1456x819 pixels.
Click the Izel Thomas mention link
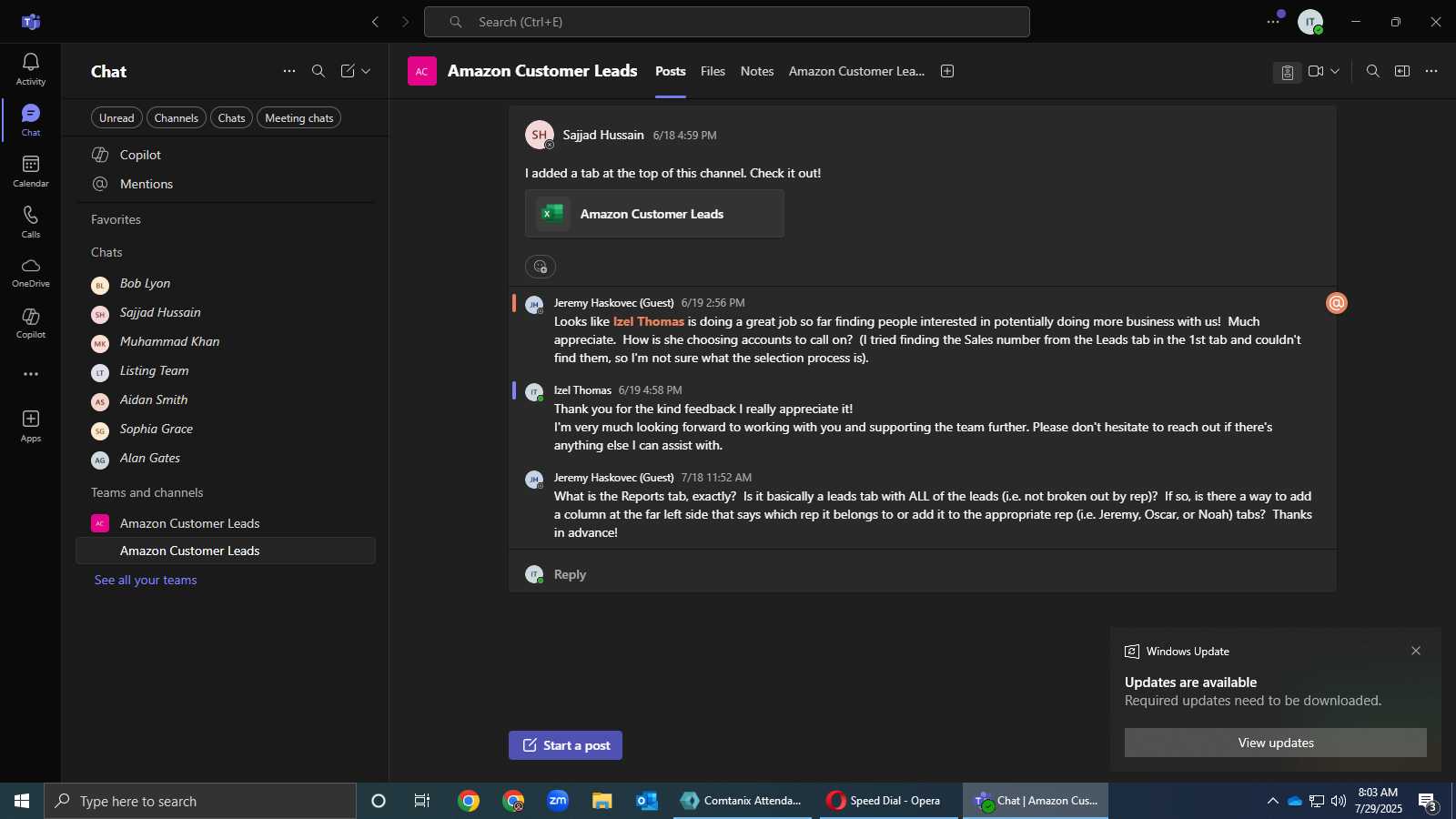[648, 321]
